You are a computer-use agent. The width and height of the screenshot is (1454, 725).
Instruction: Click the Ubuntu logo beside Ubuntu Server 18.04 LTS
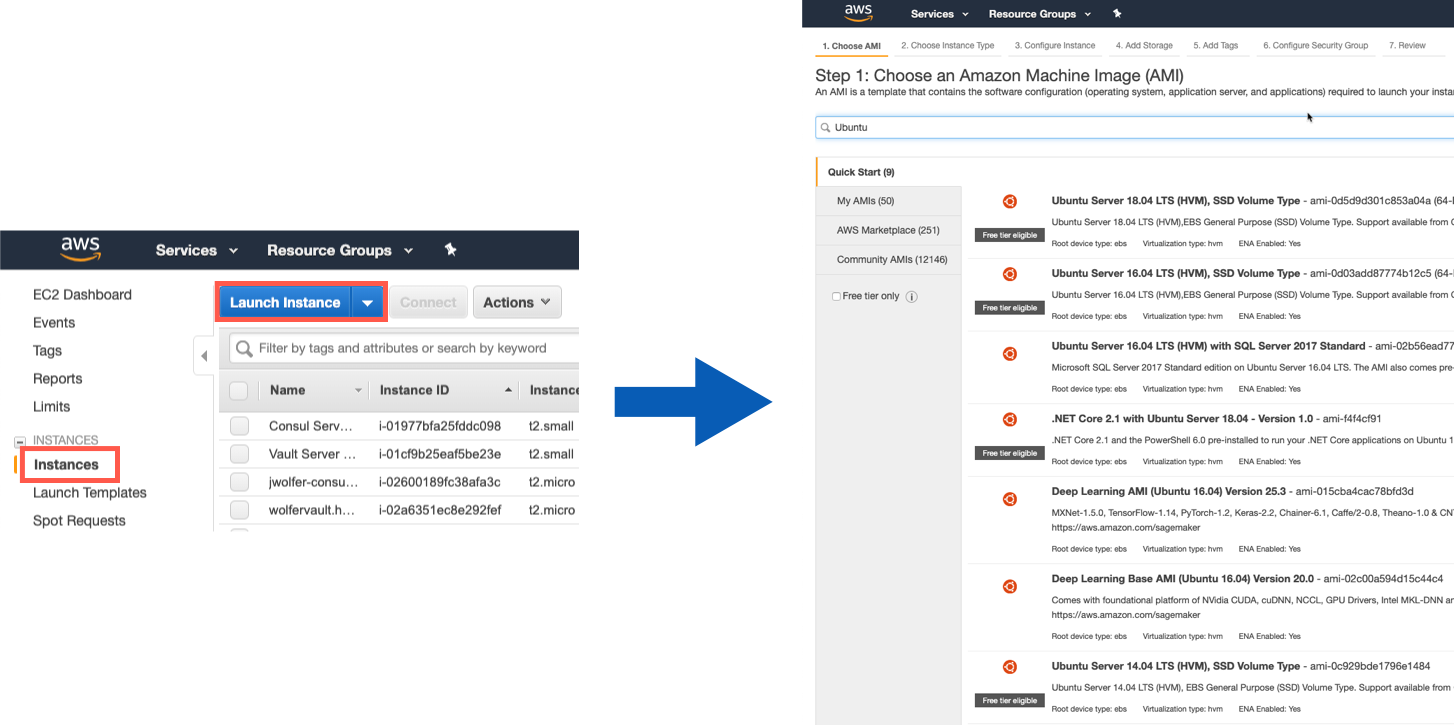1010,201
